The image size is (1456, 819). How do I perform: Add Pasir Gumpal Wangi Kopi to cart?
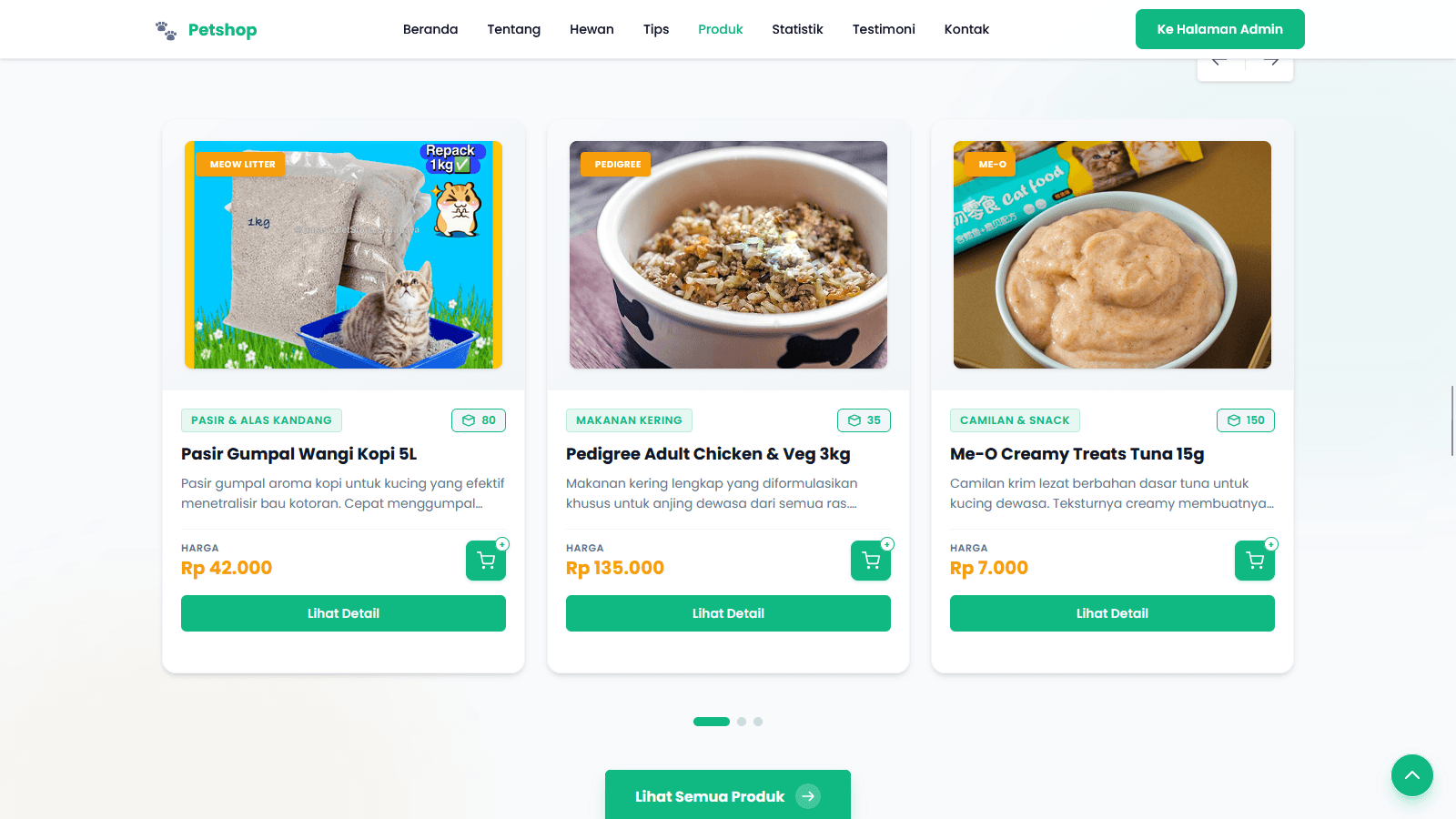pyautogui.click(x=486, y=561)
